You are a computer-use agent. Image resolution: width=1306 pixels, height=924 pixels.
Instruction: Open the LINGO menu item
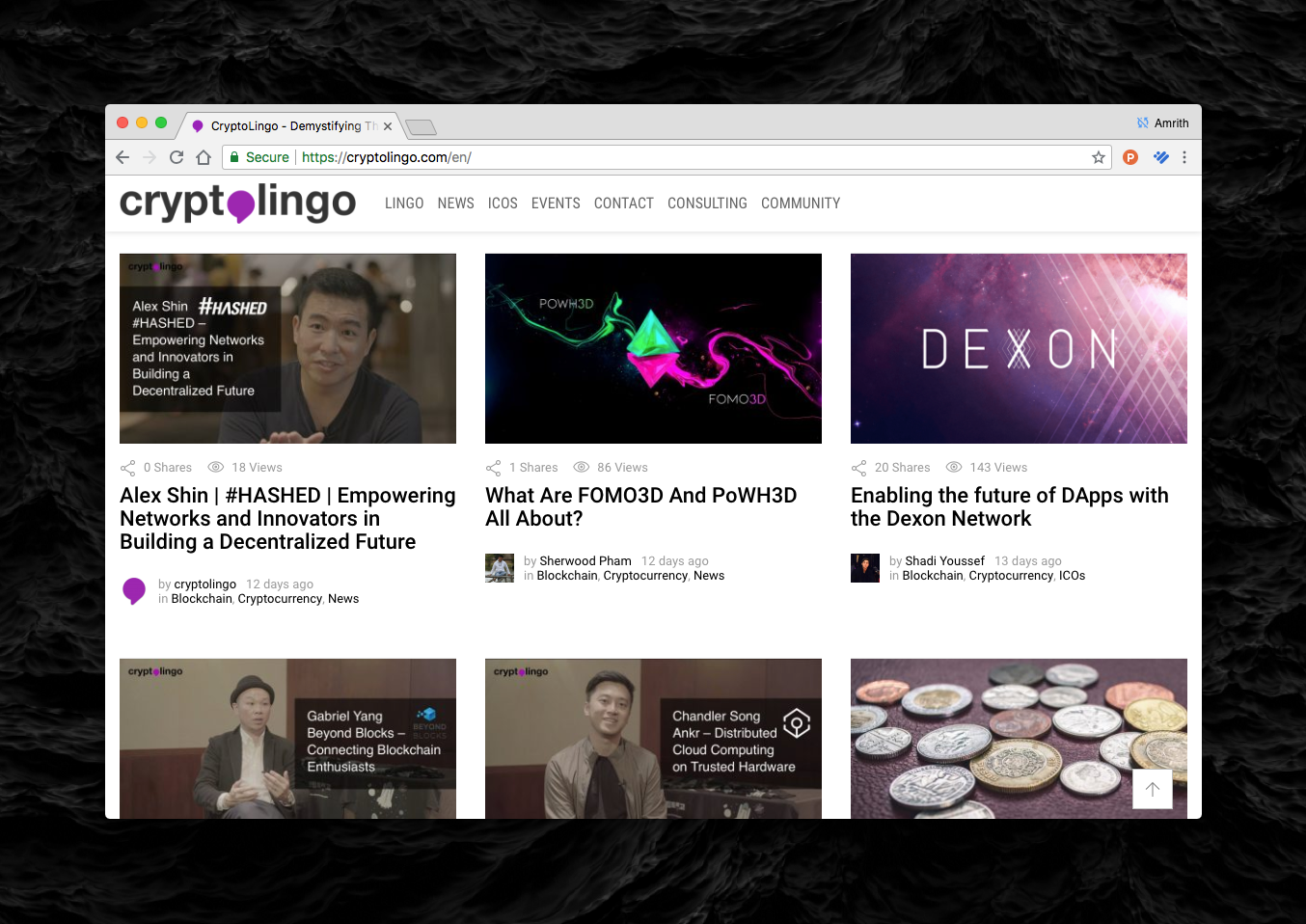[404, 204]
